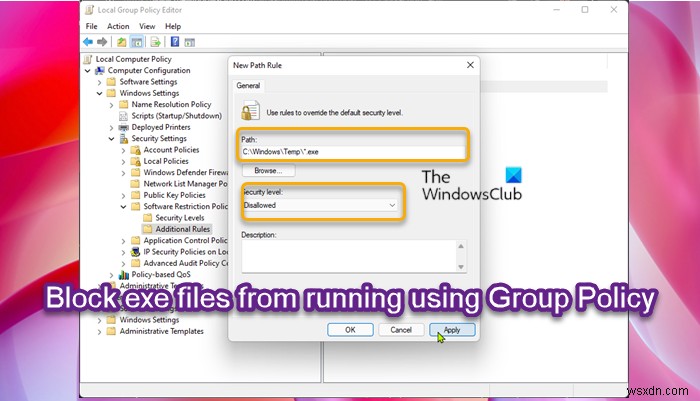Click the IP Security Policies icon
Image resolution: width=700 pixels, height=401 pixels.
(x=135, y=252)
